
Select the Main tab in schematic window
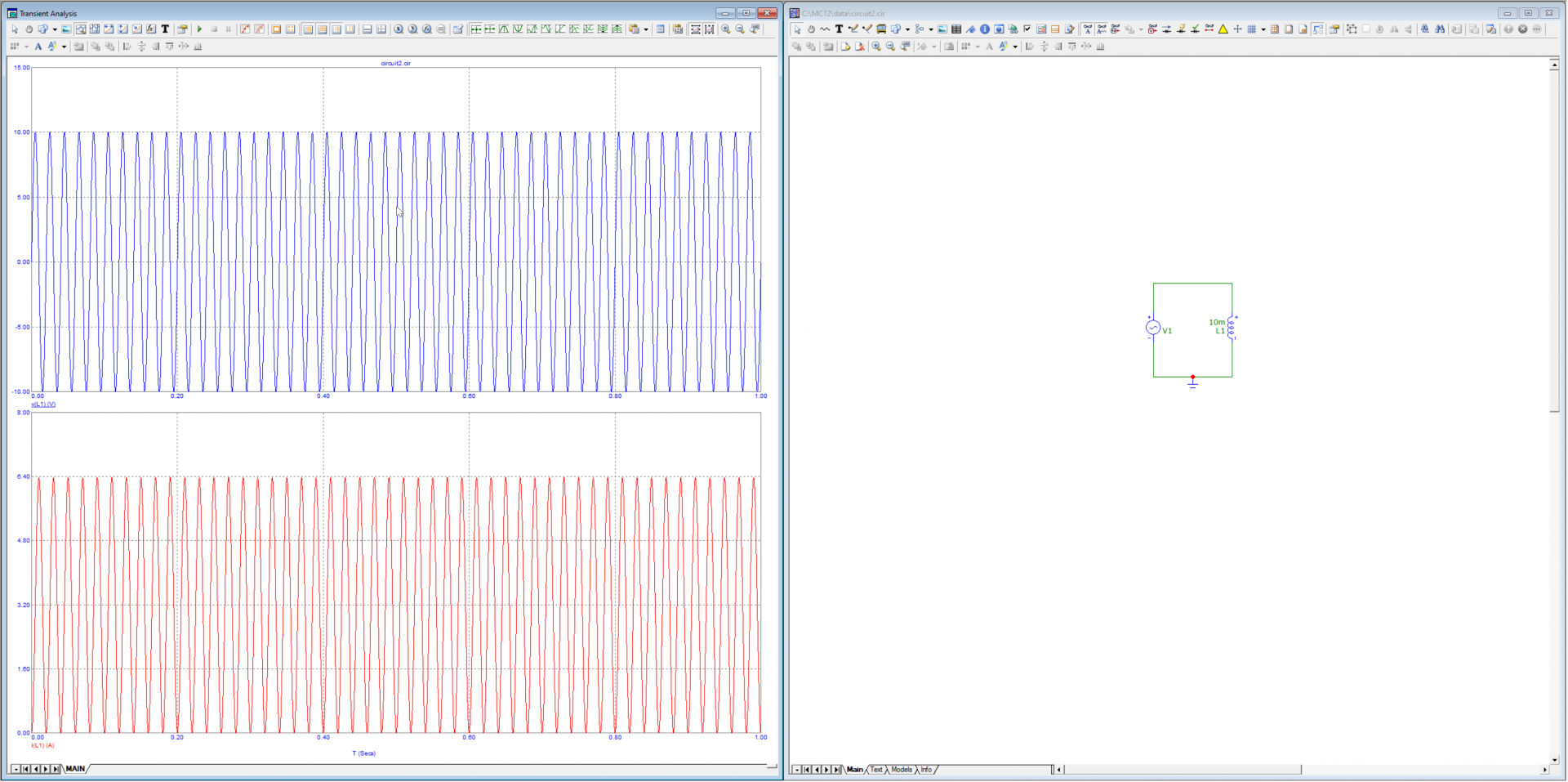pos(855,770)
